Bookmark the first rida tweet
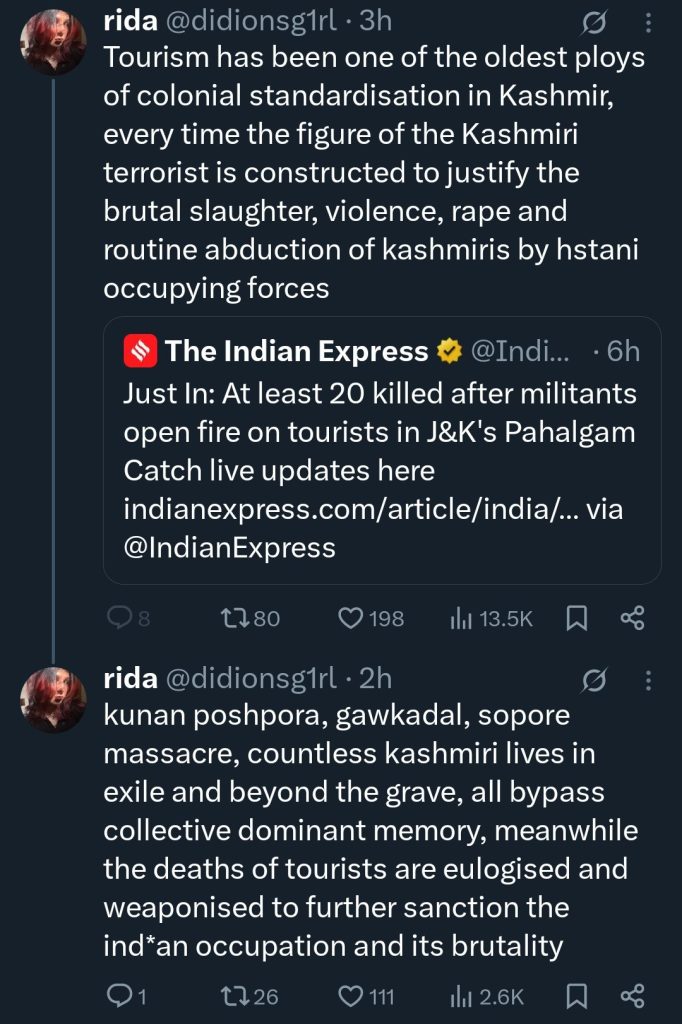 pos(577,619)
